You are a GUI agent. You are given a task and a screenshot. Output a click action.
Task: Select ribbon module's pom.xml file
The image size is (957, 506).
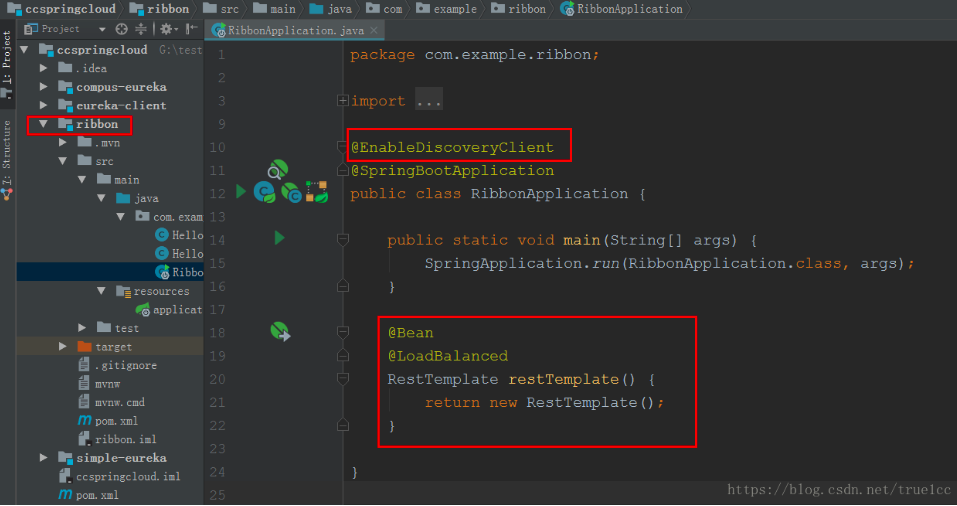click(x=108, y=421)
